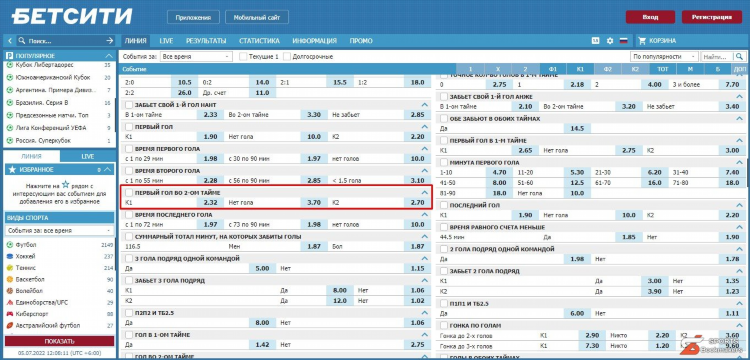Collapse the Время последнего гола market
Image resolution: width=750 pixels, height=360 pixels.
click(x=424, y=215)
